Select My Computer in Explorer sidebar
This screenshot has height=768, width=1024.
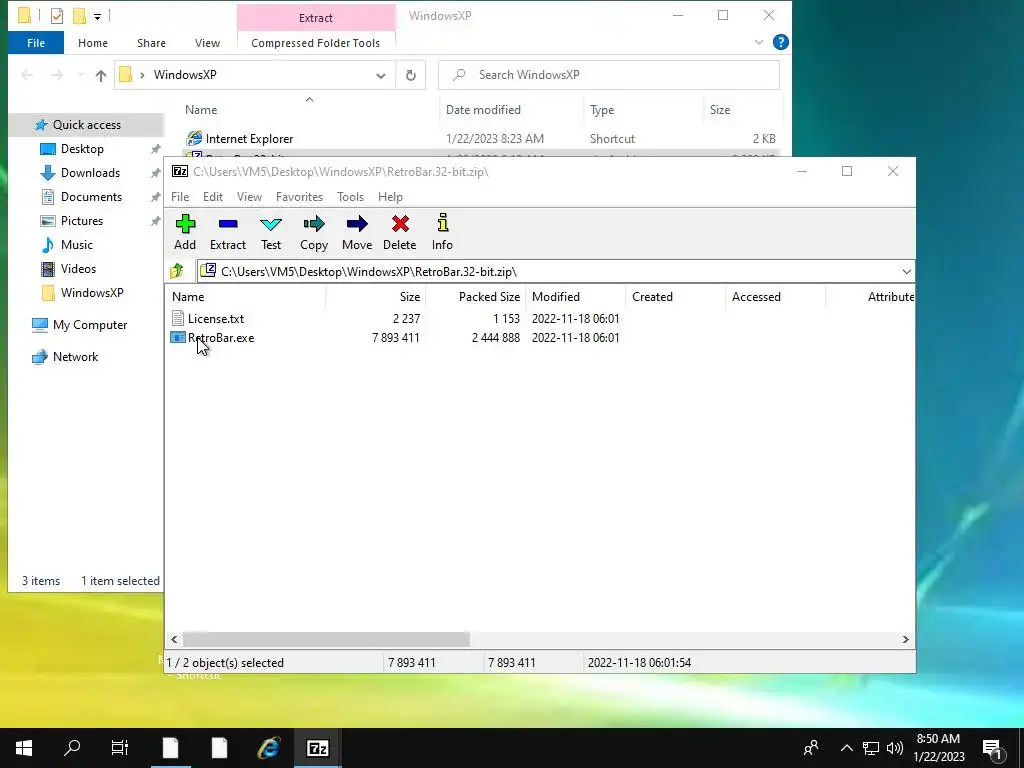pyautogui.click(x=90, y=325)
